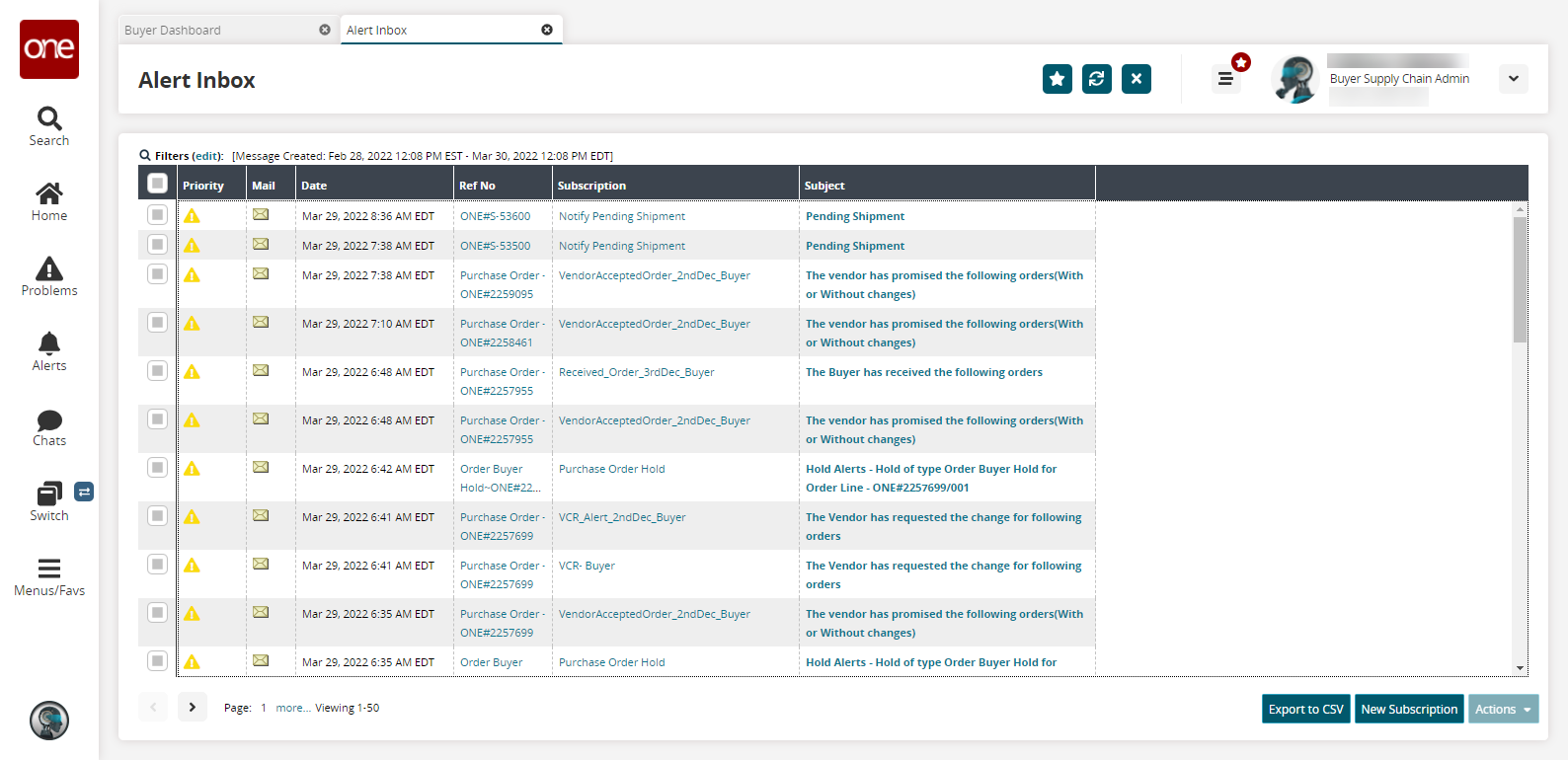
Task: Expand the user profile dropdown arrow
Action: tap(1513, 79)
